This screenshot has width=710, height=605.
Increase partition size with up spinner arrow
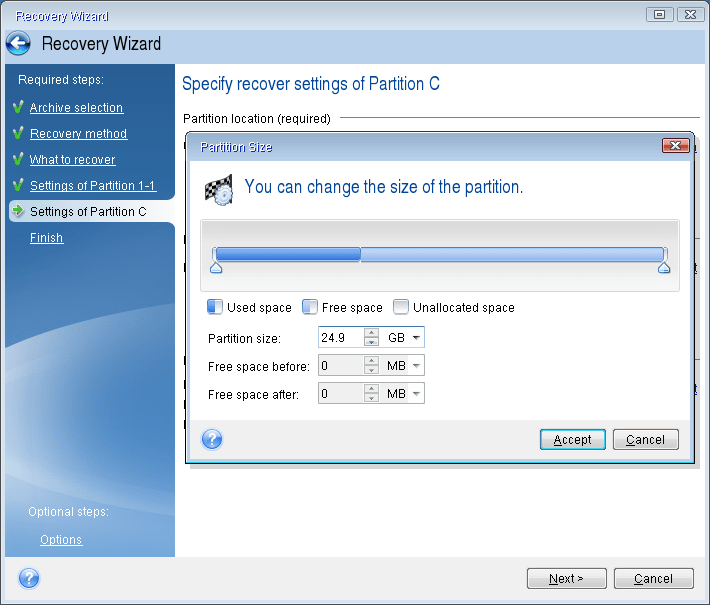371,333
